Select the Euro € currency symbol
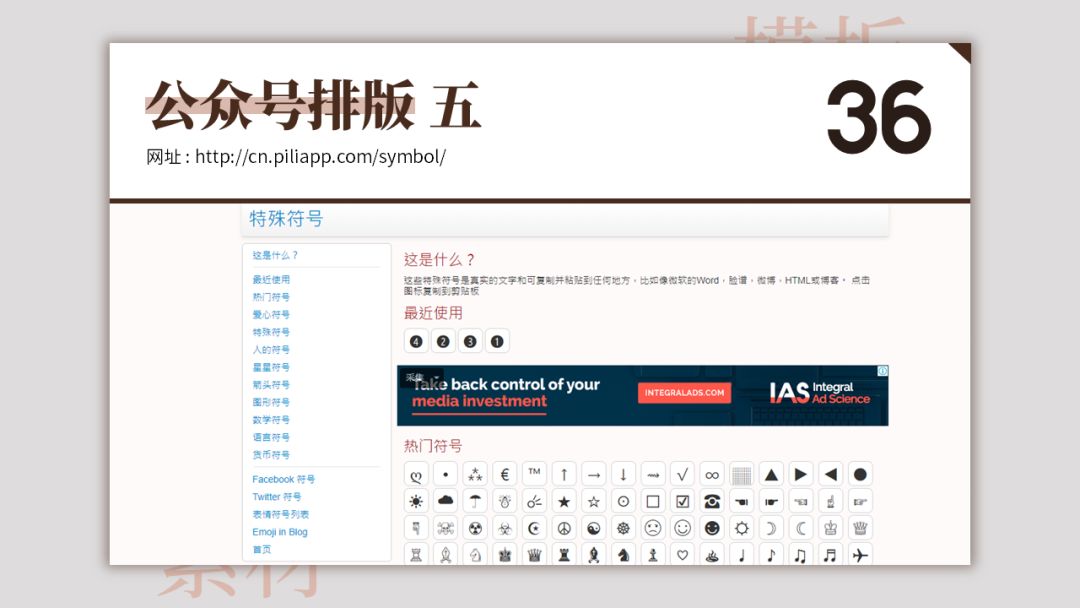The image size is (1080, 608). point(504,474)
